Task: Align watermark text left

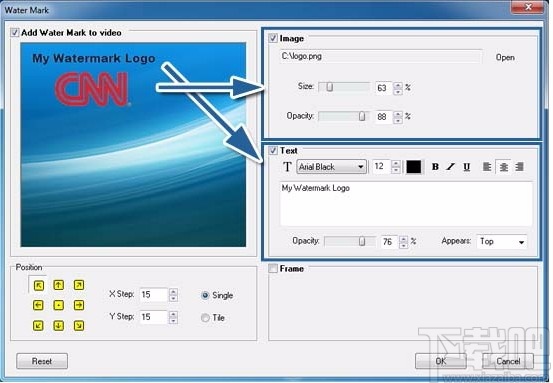Action: pos(487,167)
